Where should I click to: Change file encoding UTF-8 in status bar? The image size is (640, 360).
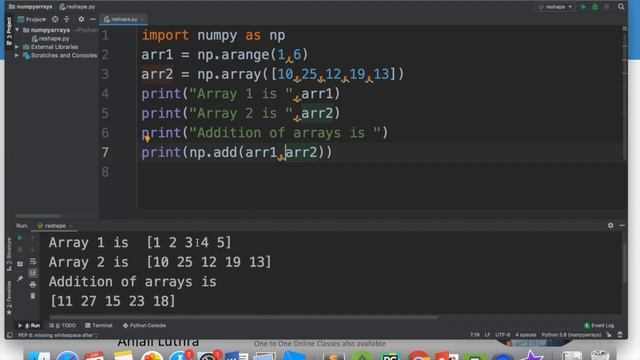pos(502,335)
